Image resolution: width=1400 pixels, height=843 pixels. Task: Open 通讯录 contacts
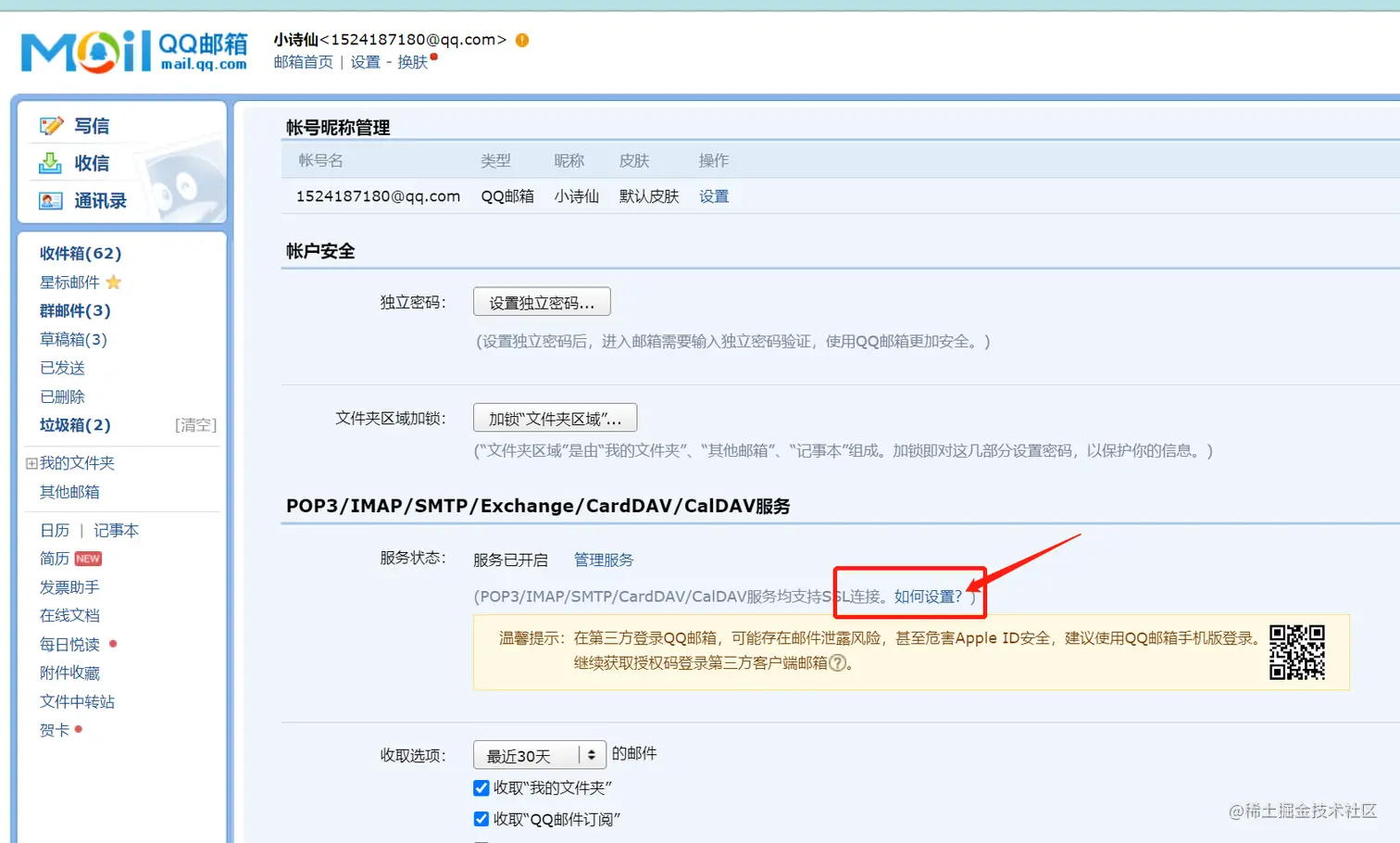click(x=100, y=201)
